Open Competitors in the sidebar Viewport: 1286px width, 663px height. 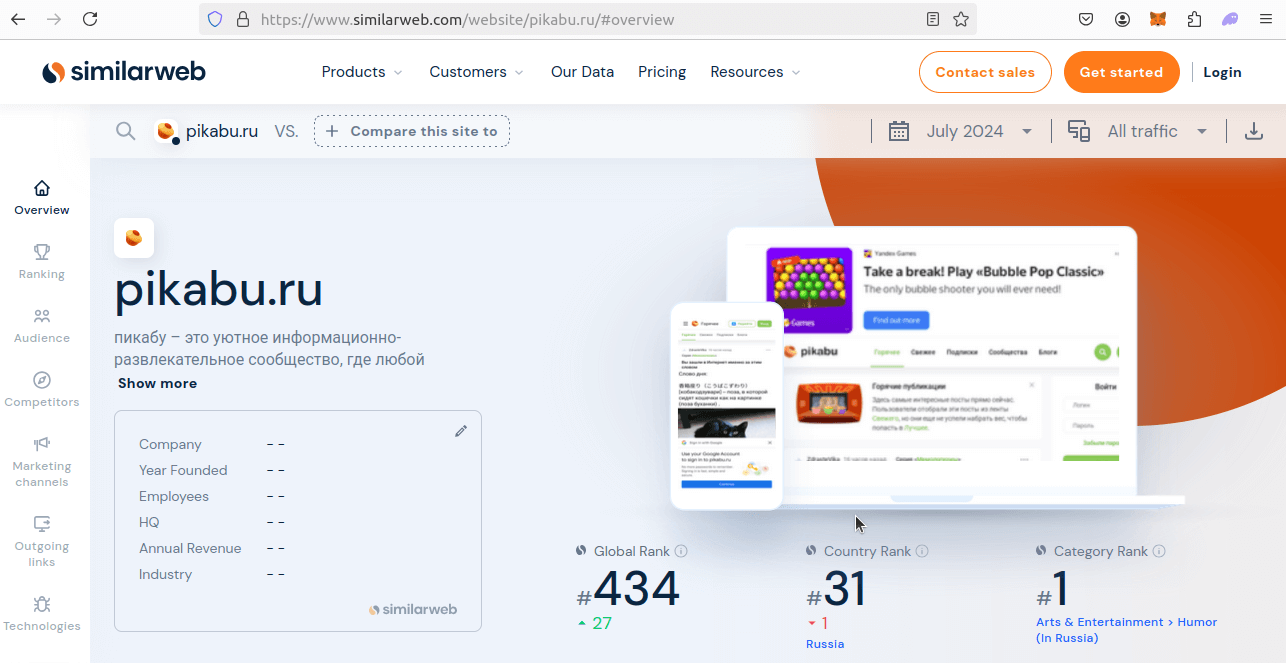click(x=42, y=390)
